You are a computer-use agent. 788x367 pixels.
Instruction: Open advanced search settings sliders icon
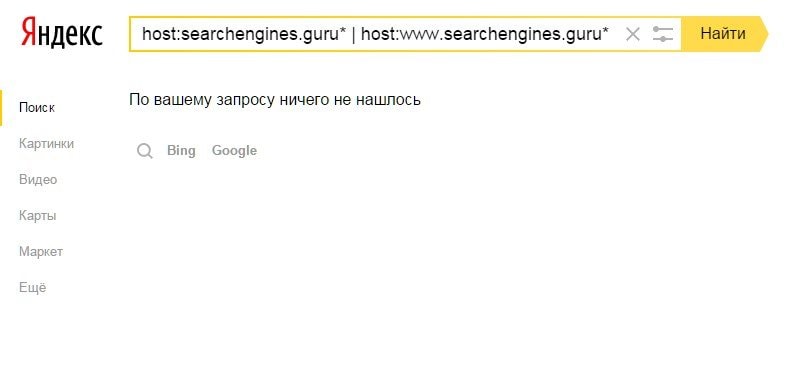click(662, 34)
